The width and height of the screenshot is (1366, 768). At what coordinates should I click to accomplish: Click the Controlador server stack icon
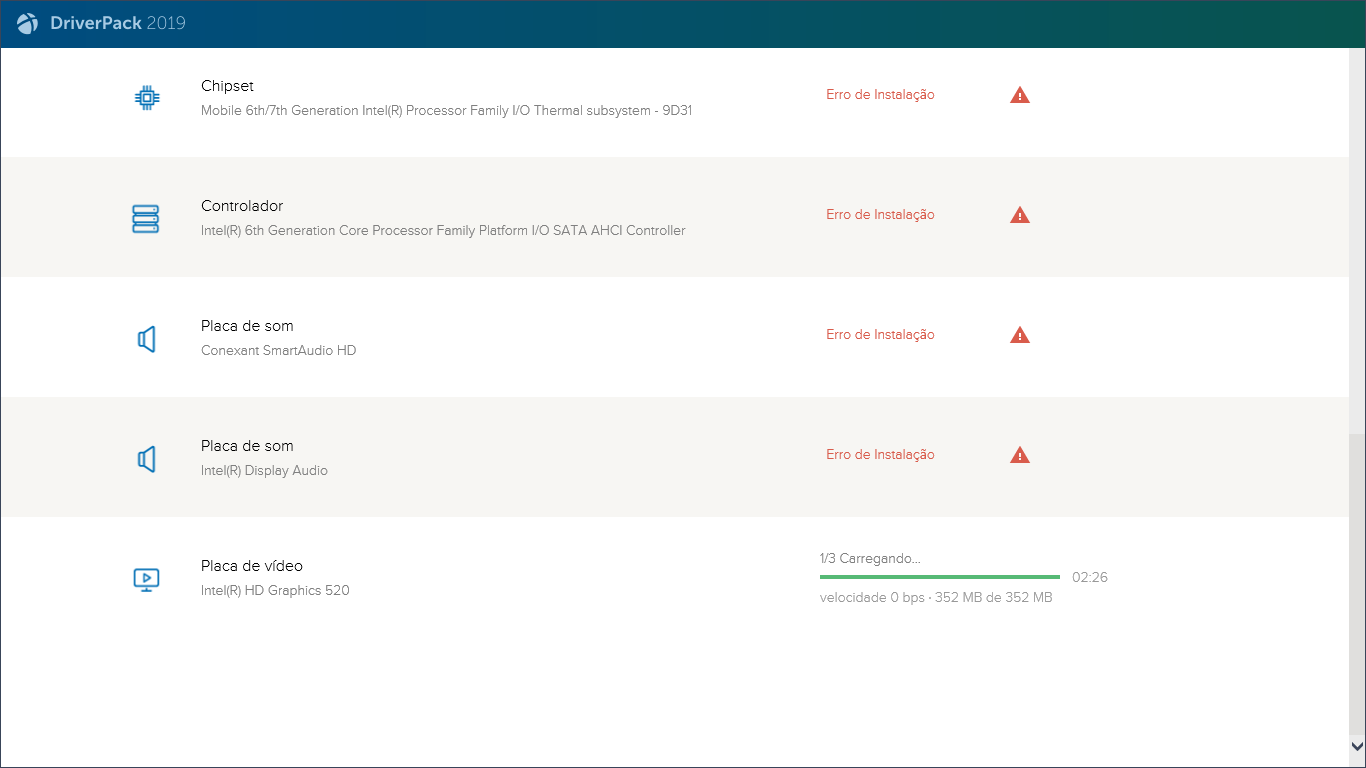pyautogui.click(x=146, y=219)
